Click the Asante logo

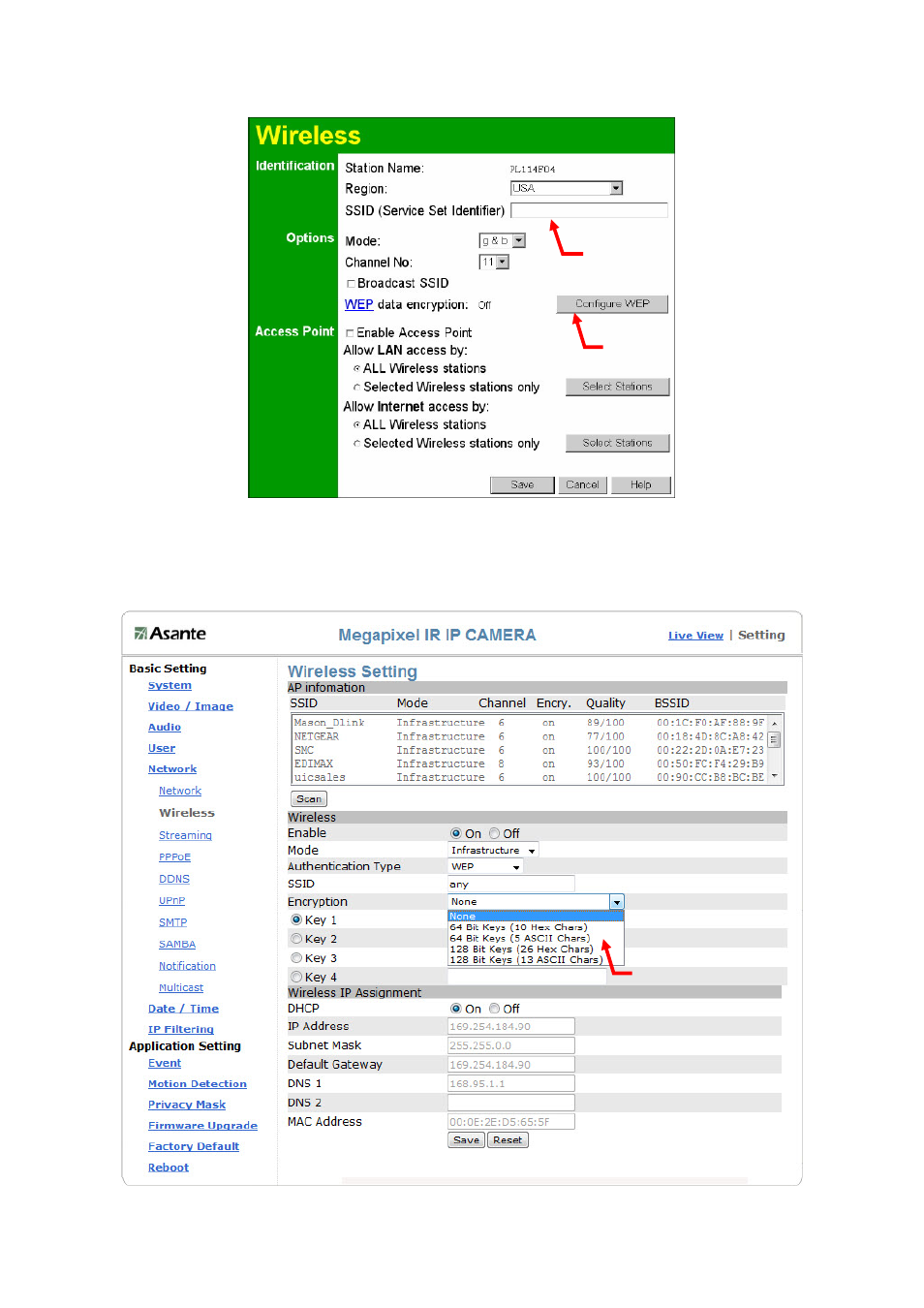[x=169, y=634]
